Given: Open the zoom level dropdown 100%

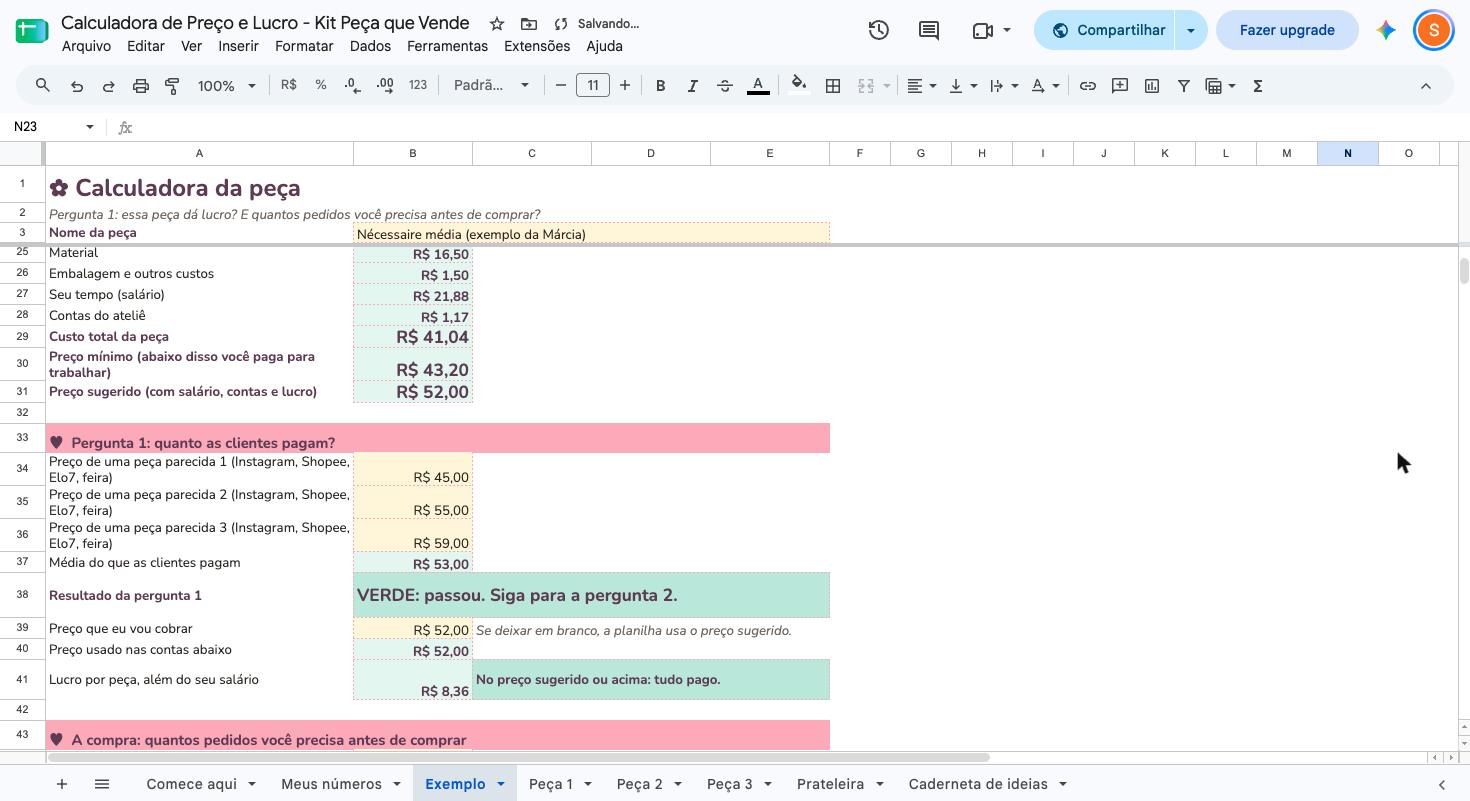Looking at the screenshot, I should pos(227,86).
